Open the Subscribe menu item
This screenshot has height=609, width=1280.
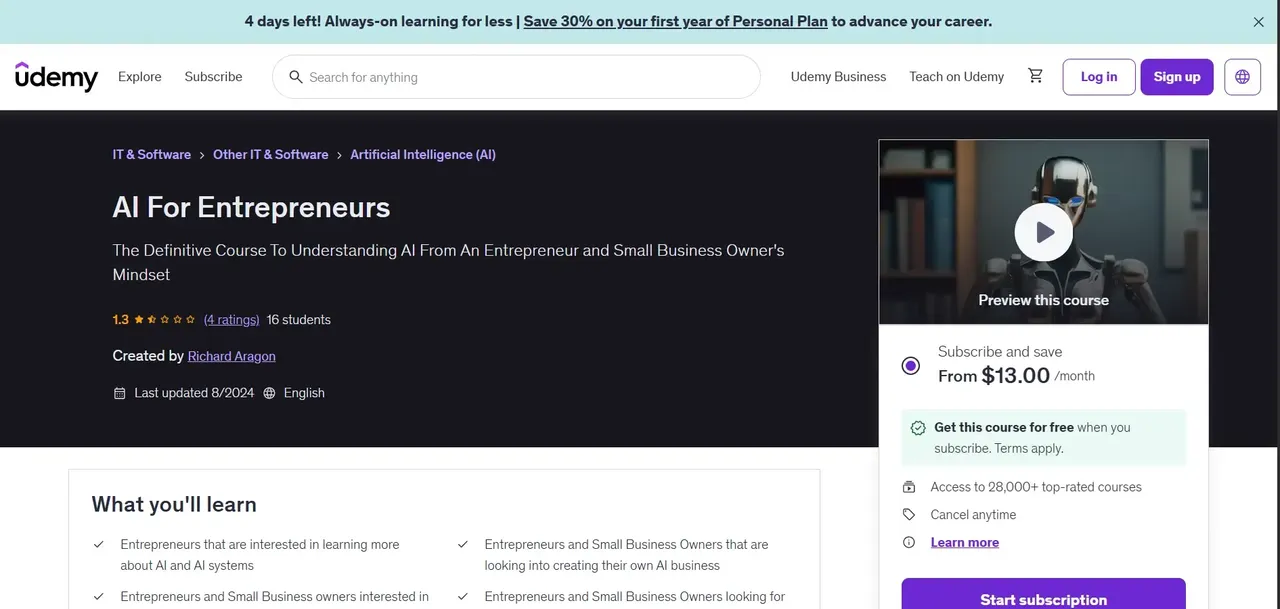[x=213, y=77]
